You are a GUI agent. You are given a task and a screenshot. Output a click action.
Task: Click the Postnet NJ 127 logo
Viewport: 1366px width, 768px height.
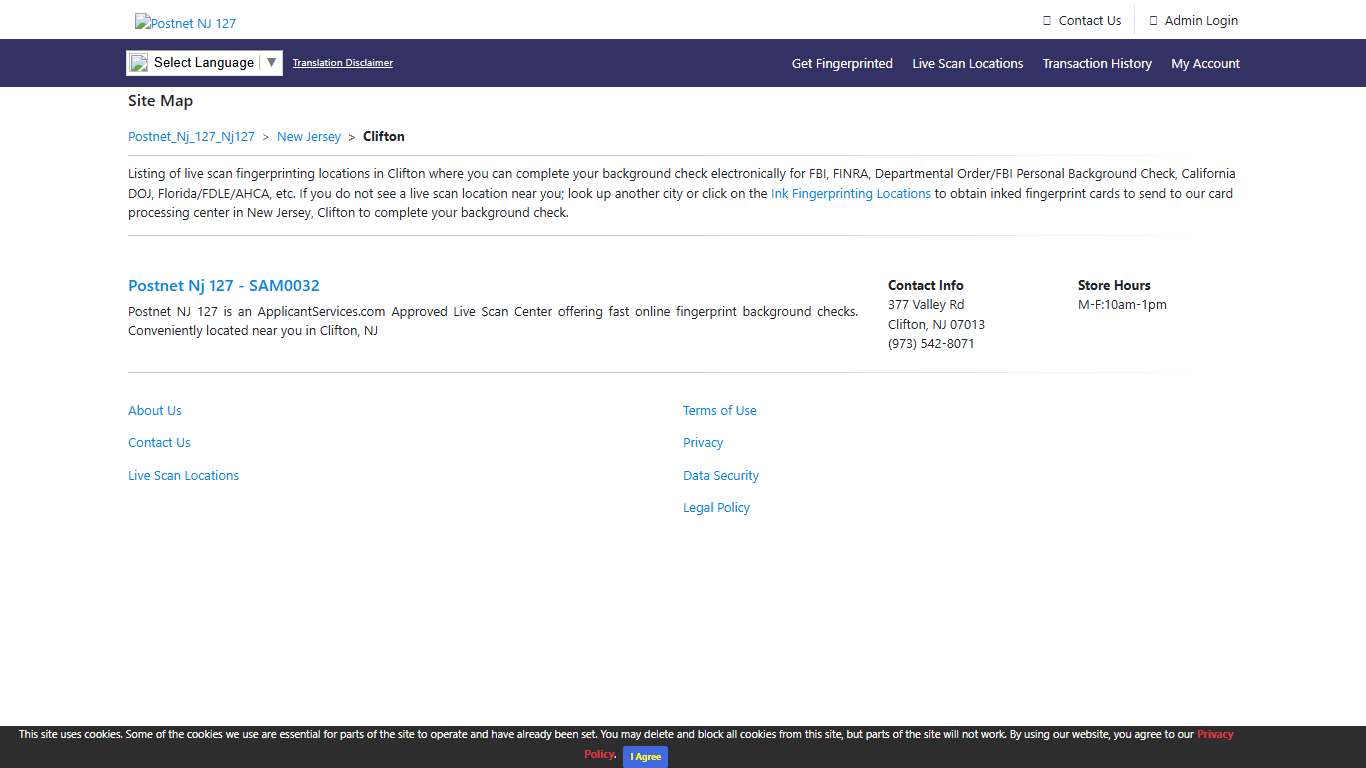[x=185, y=21]
